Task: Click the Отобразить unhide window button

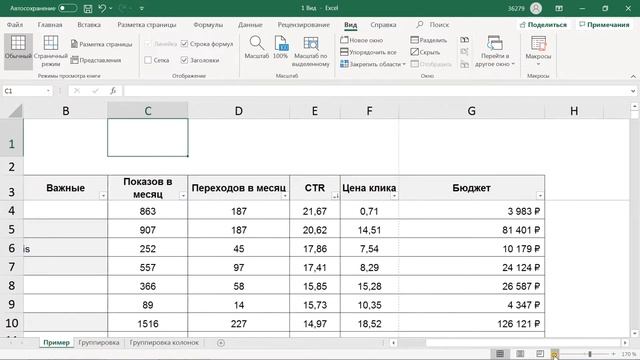Action: (431, 64)
